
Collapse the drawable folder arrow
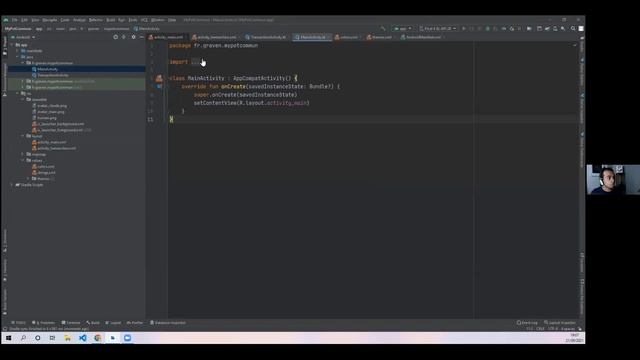(22, 100)
